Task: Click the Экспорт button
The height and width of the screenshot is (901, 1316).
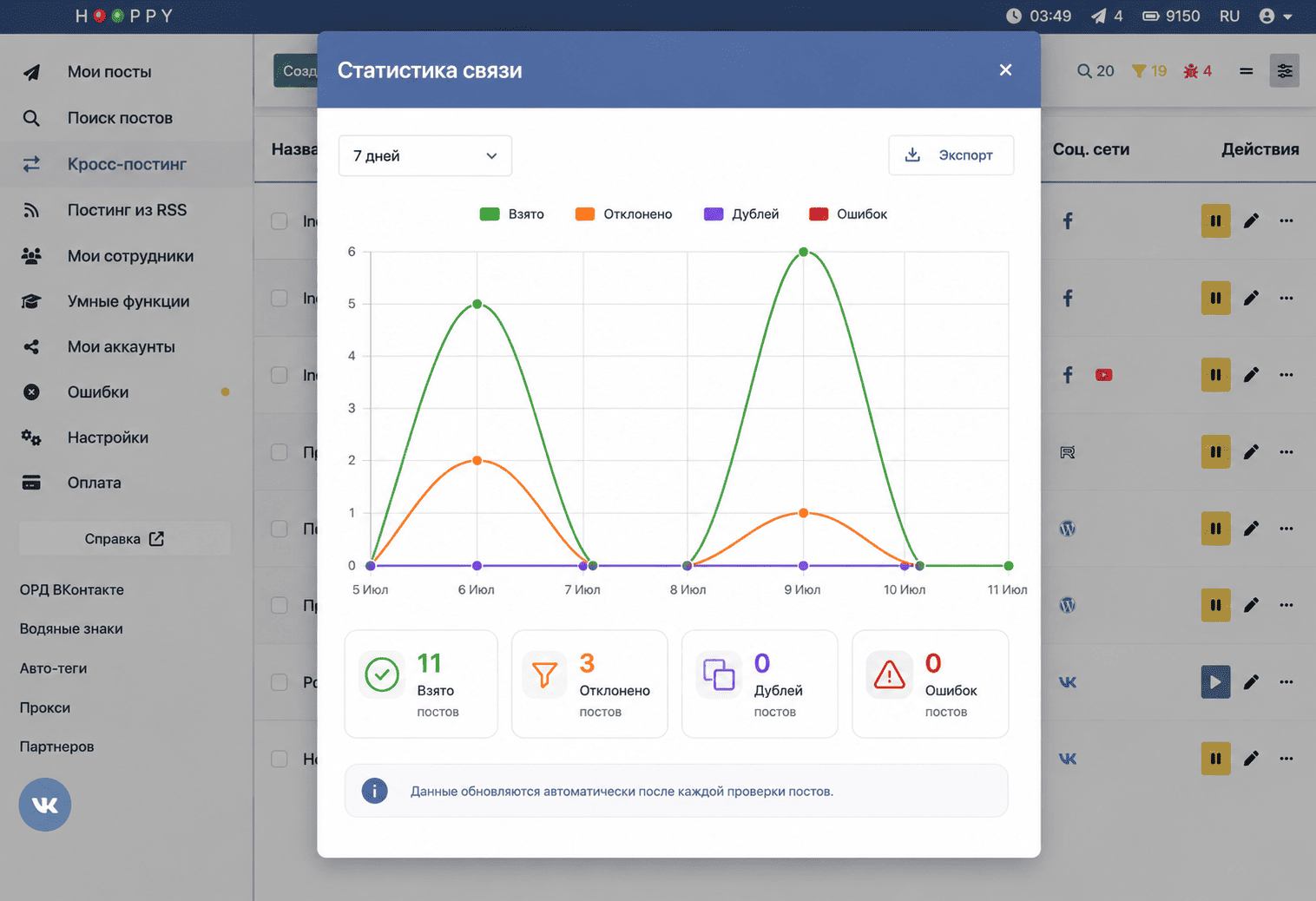Action: pyautogui.click(x=951, y=155)
